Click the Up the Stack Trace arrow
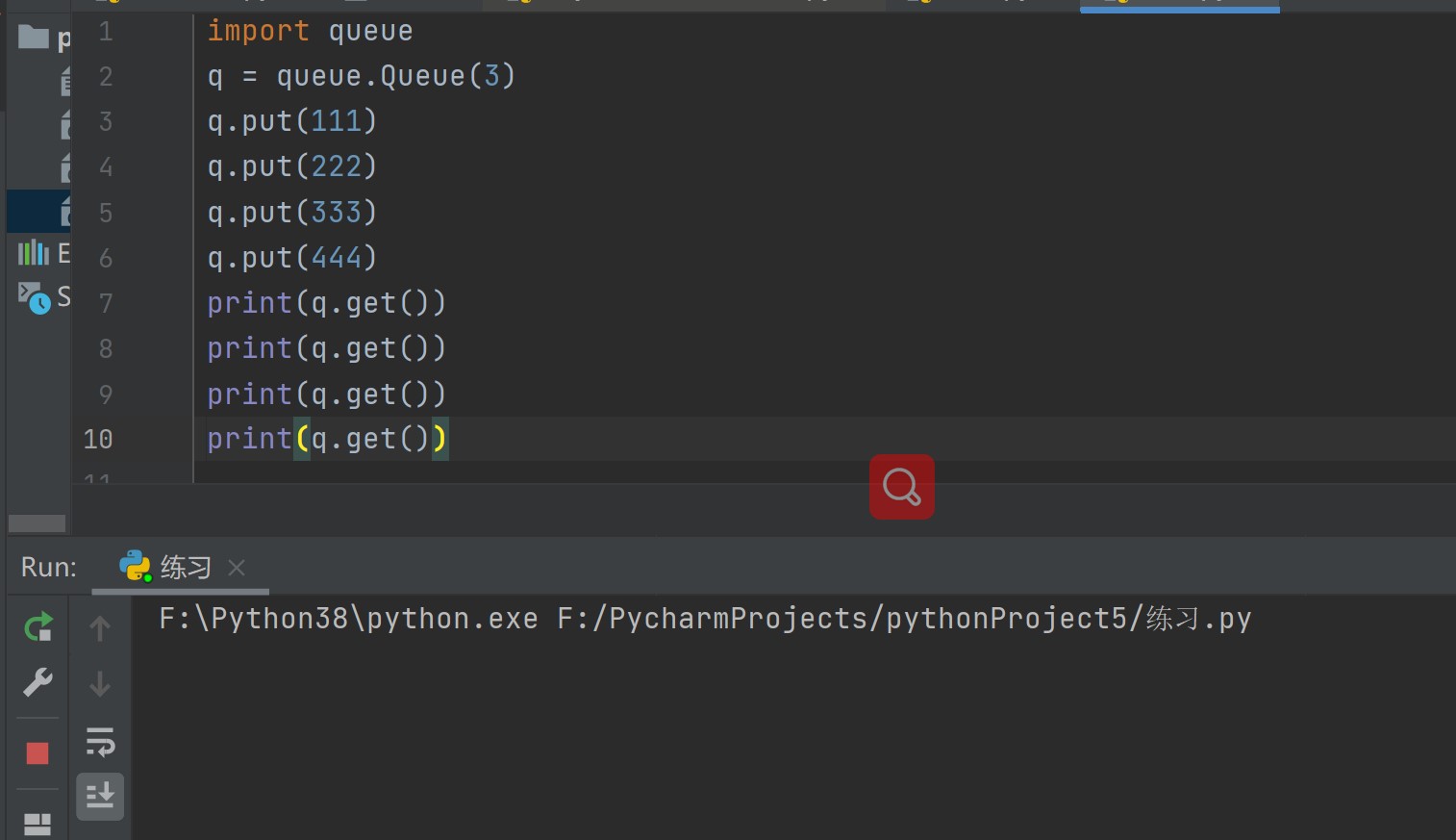Image resolution: width=1456 pixels, height=840 pixels. coord(100,628)
